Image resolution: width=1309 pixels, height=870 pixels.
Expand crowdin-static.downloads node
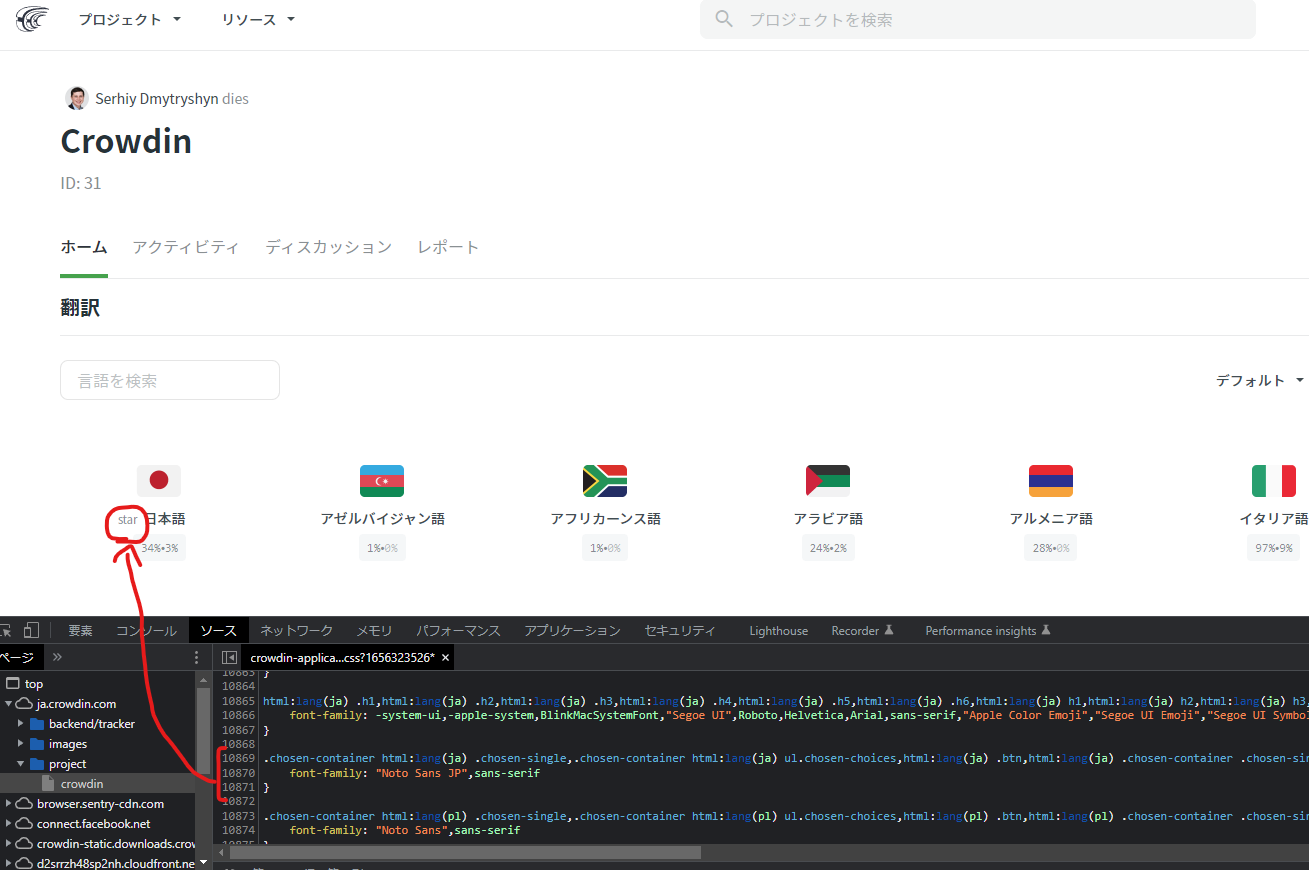9,843
